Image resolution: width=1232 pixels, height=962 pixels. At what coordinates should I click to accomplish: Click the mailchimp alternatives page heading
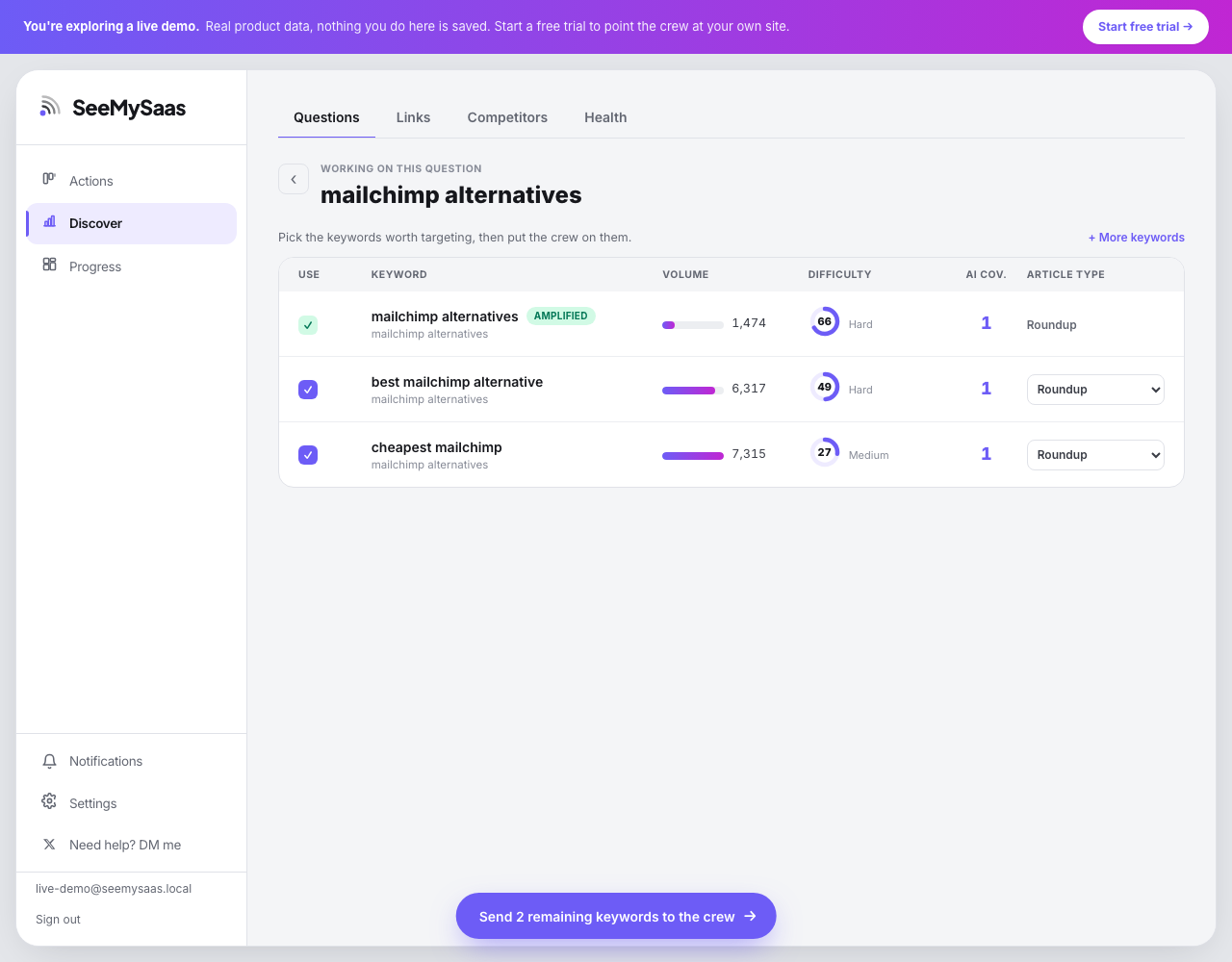(451, 195)
